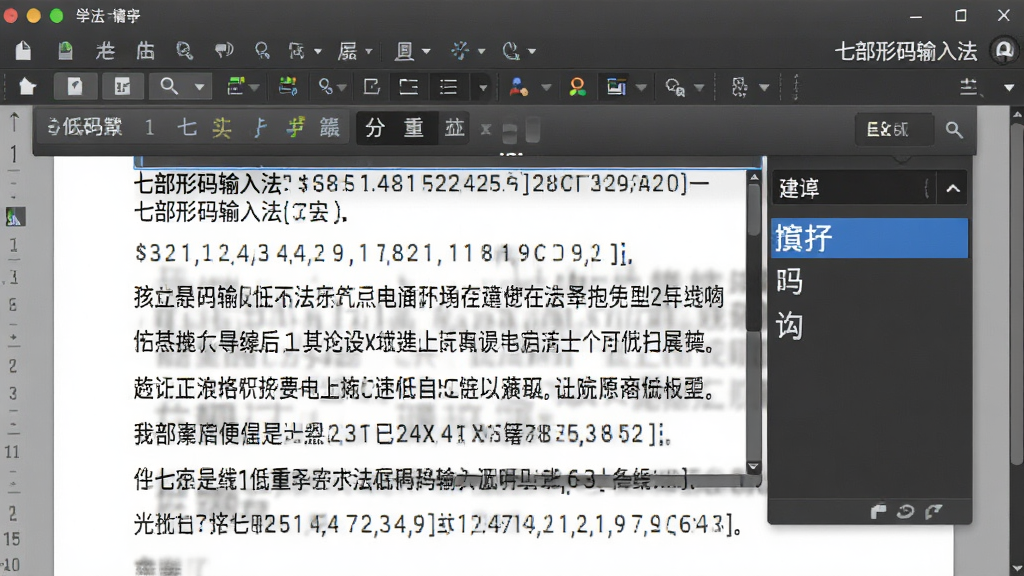Switch to the 分 tab

[375, 127]
